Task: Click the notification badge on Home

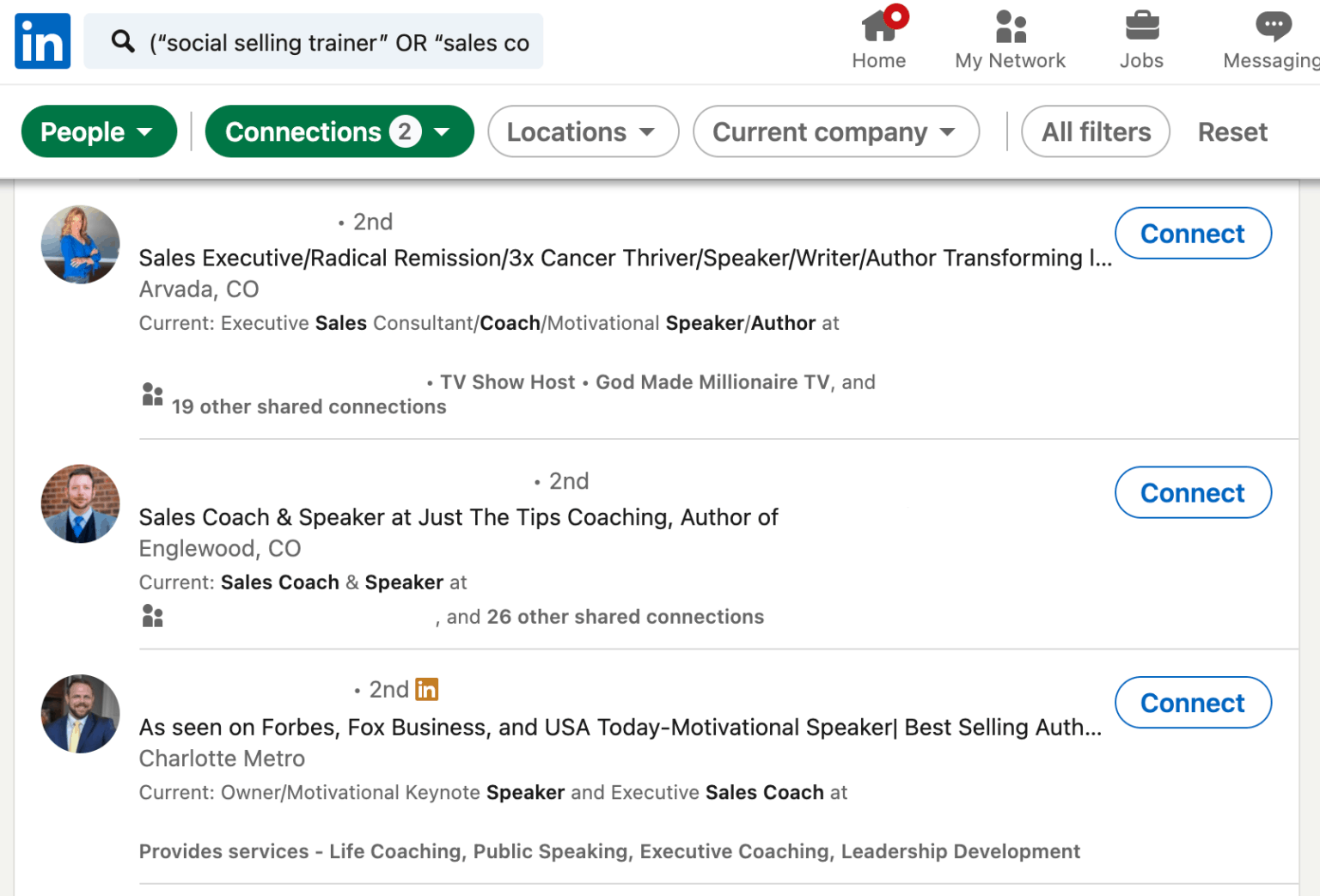Action: pos(896,15)
